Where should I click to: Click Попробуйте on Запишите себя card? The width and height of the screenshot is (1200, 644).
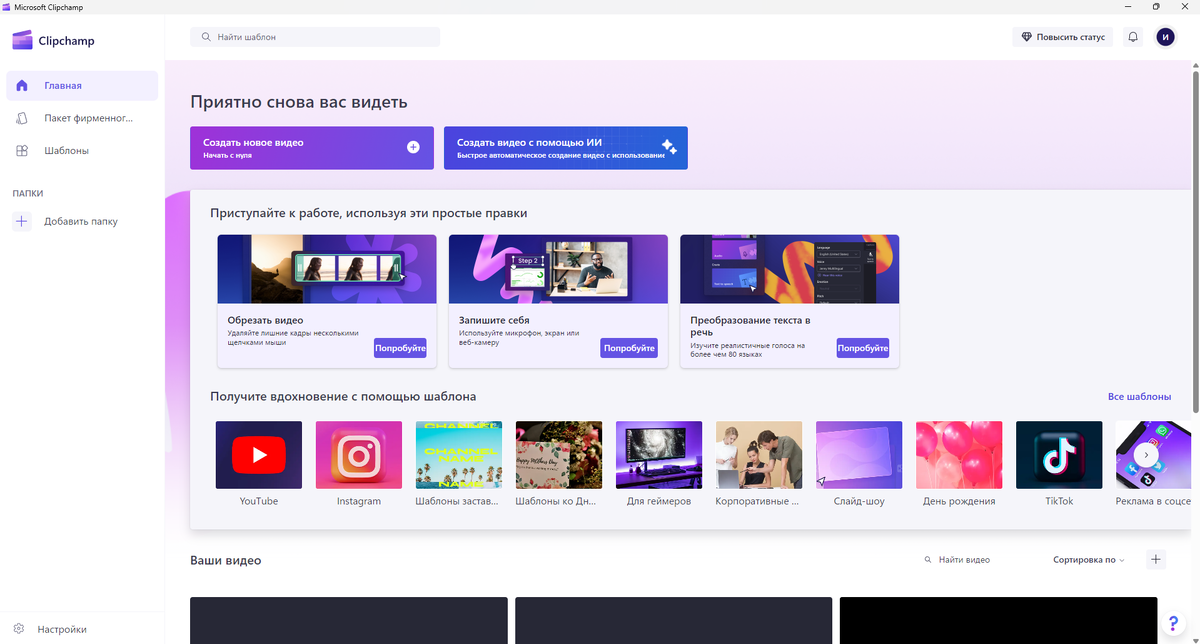pyautogui.click(x=629, y=348)
